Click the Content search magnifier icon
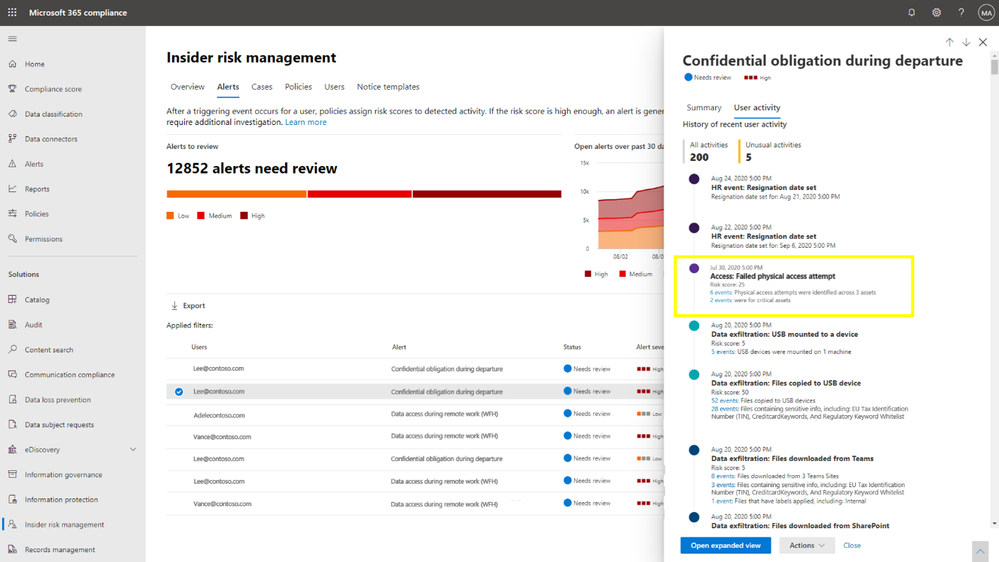 click(x=12, y=349)
